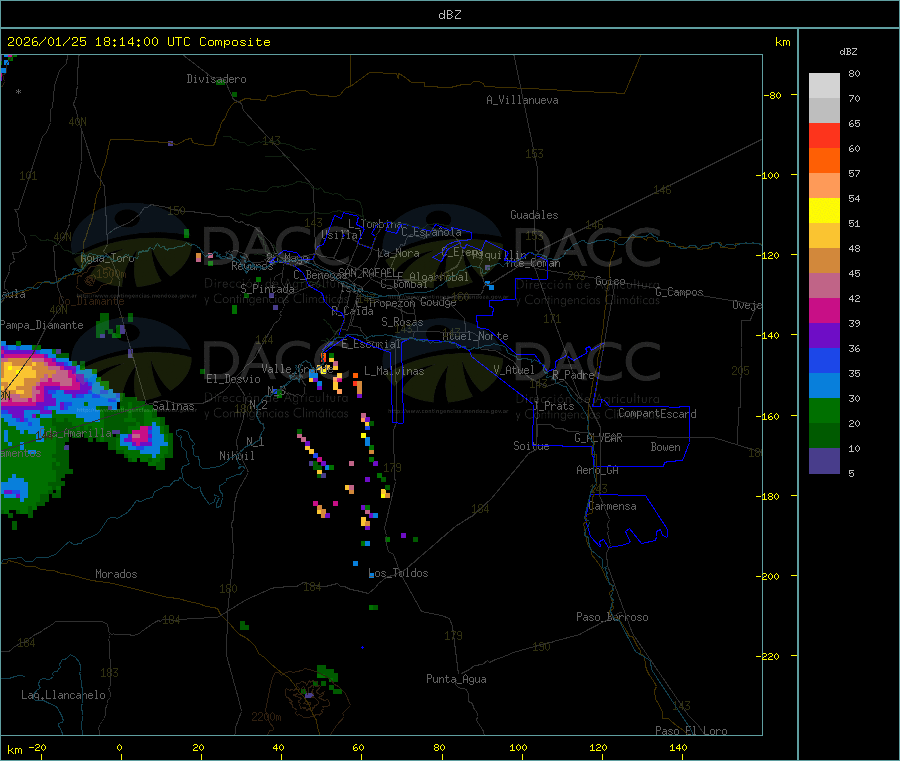Click the '-160' tick on the vertical km axis

[770, 416]
